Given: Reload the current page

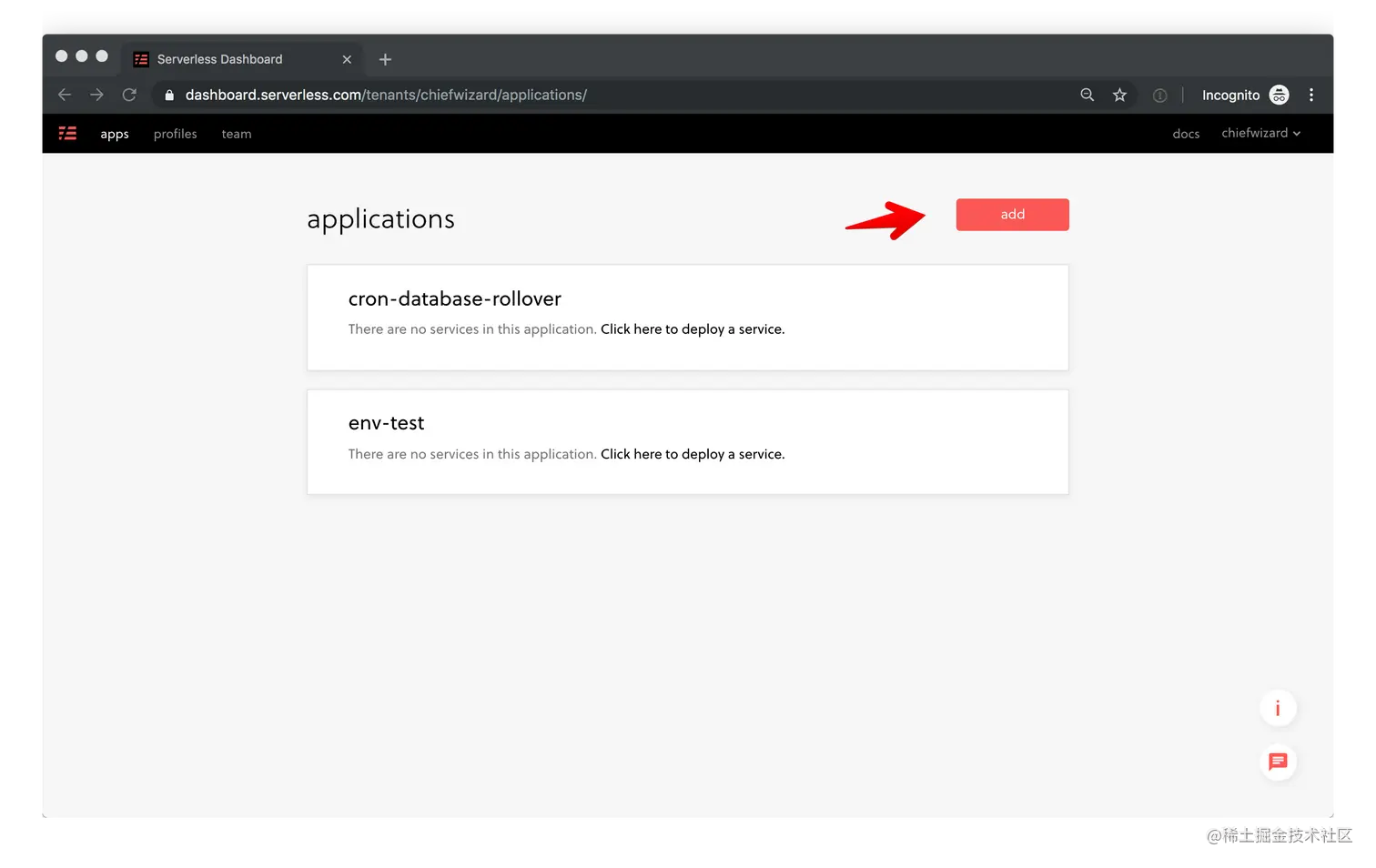Looking at the screenshot, I should 129,95.
